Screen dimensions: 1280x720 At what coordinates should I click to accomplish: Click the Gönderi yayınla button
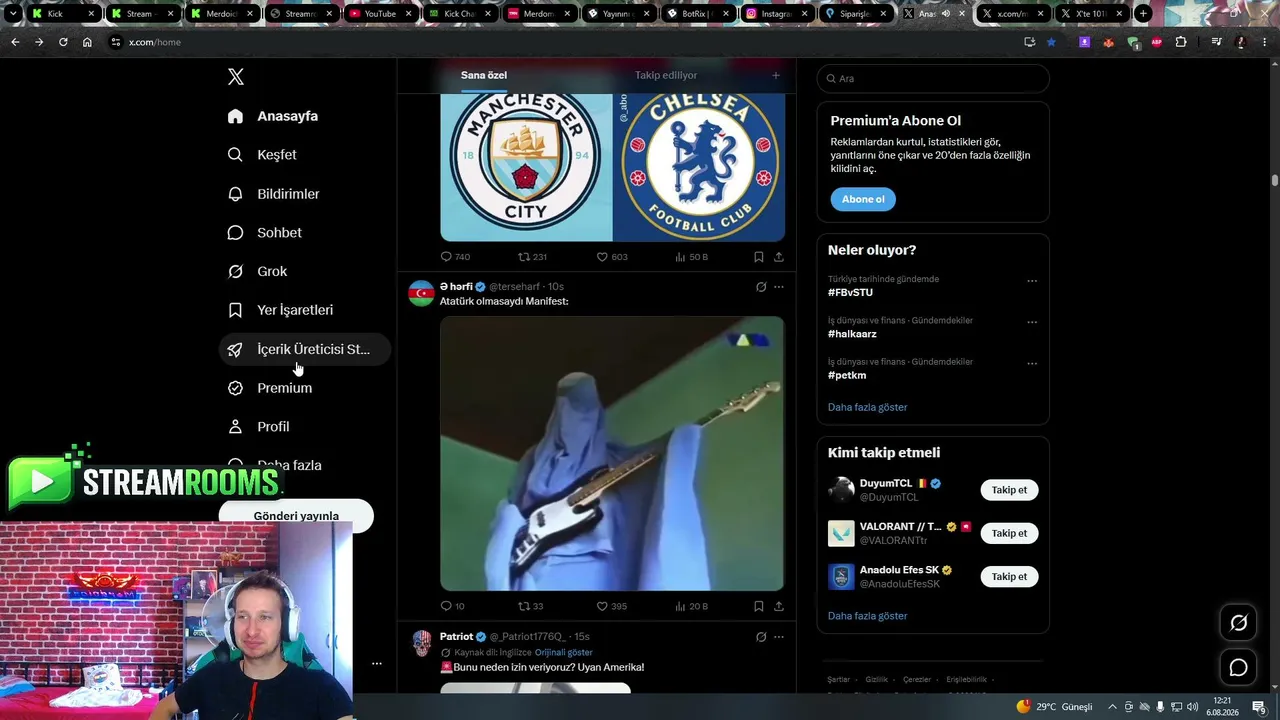(296, 516)
